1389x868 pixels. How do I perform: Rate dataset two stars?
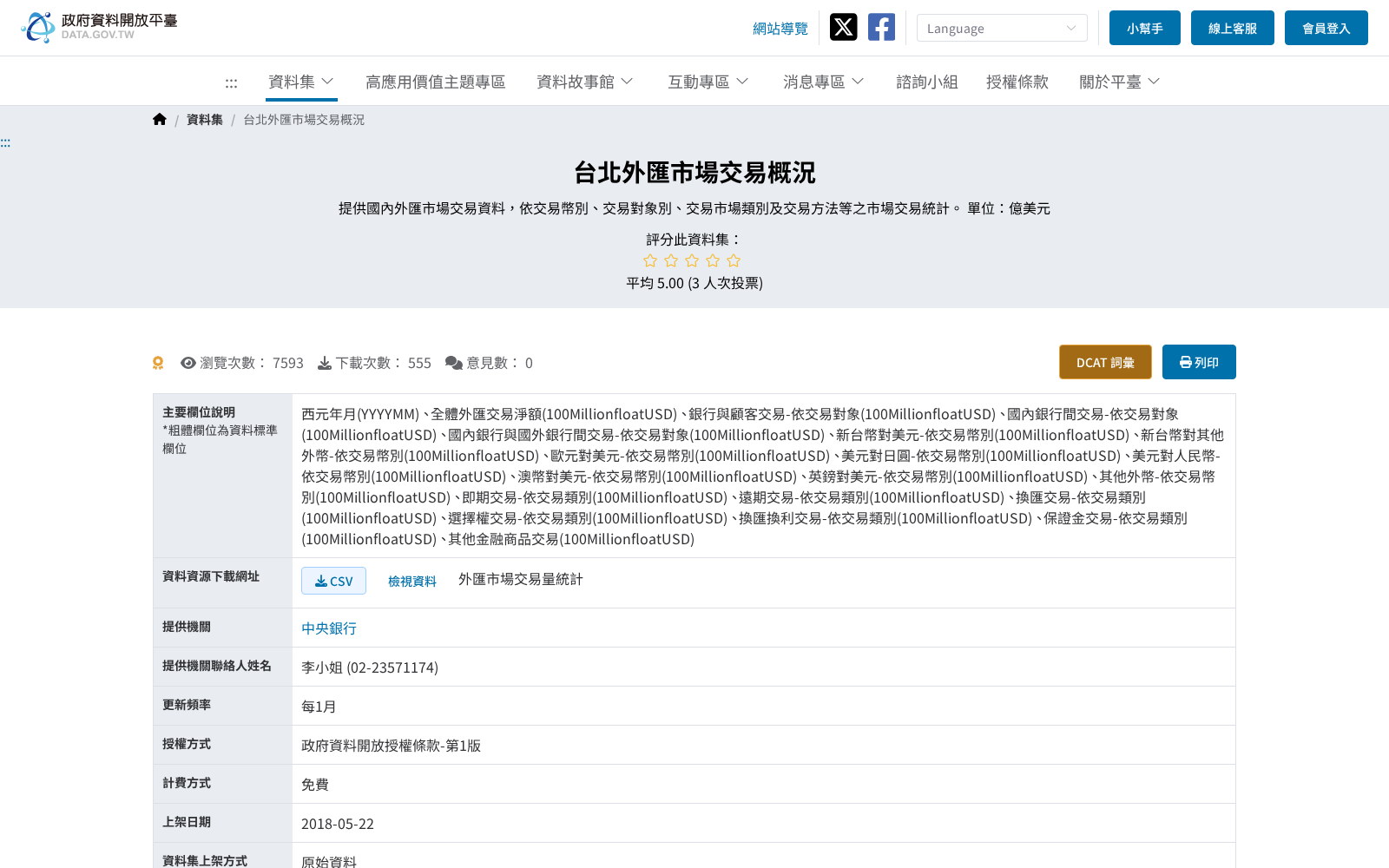click(x=671, y=260)
